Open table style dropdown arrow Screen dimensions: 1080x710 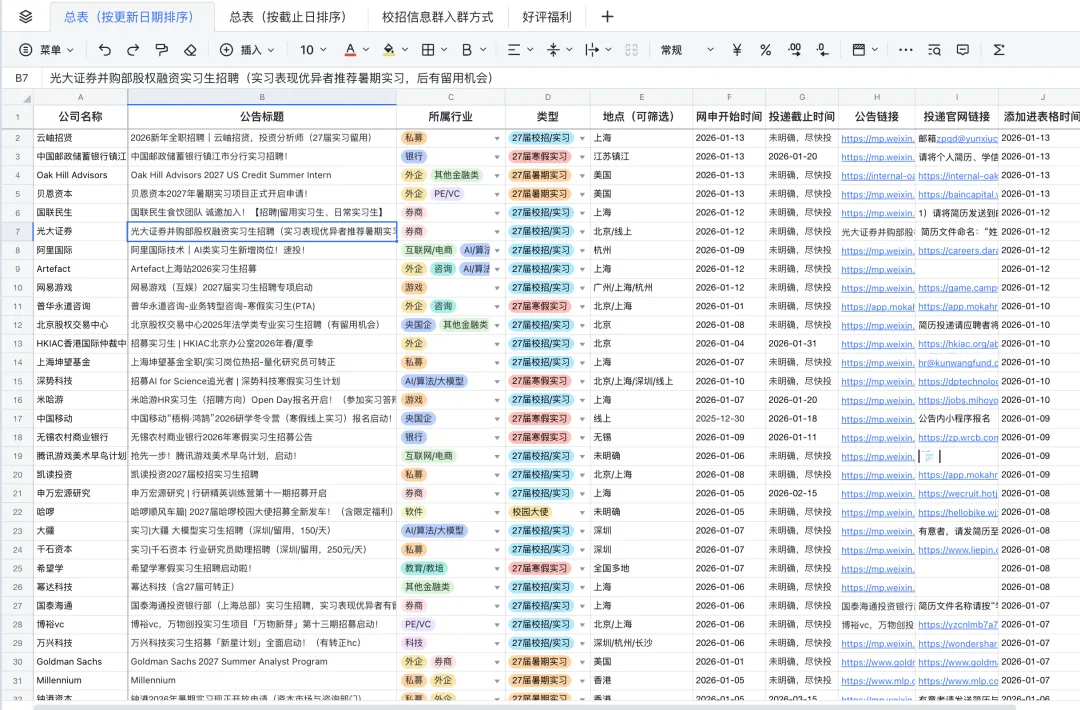click(875, 50)
